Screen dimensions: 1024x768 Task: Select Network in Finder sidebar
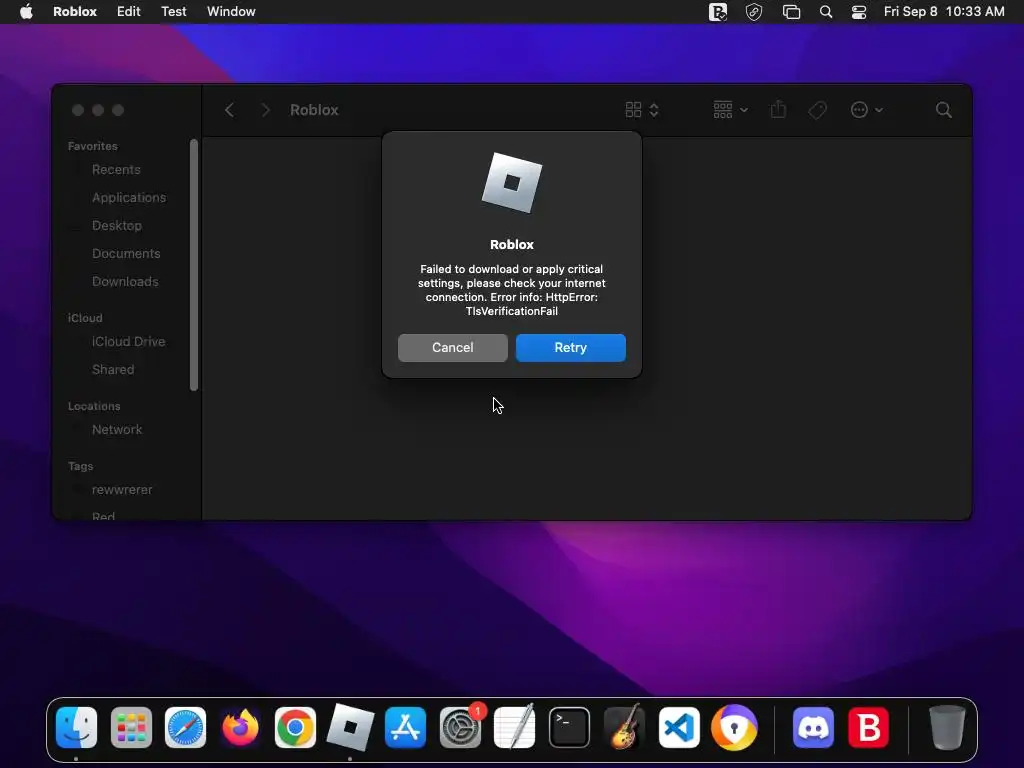(117, 430)
